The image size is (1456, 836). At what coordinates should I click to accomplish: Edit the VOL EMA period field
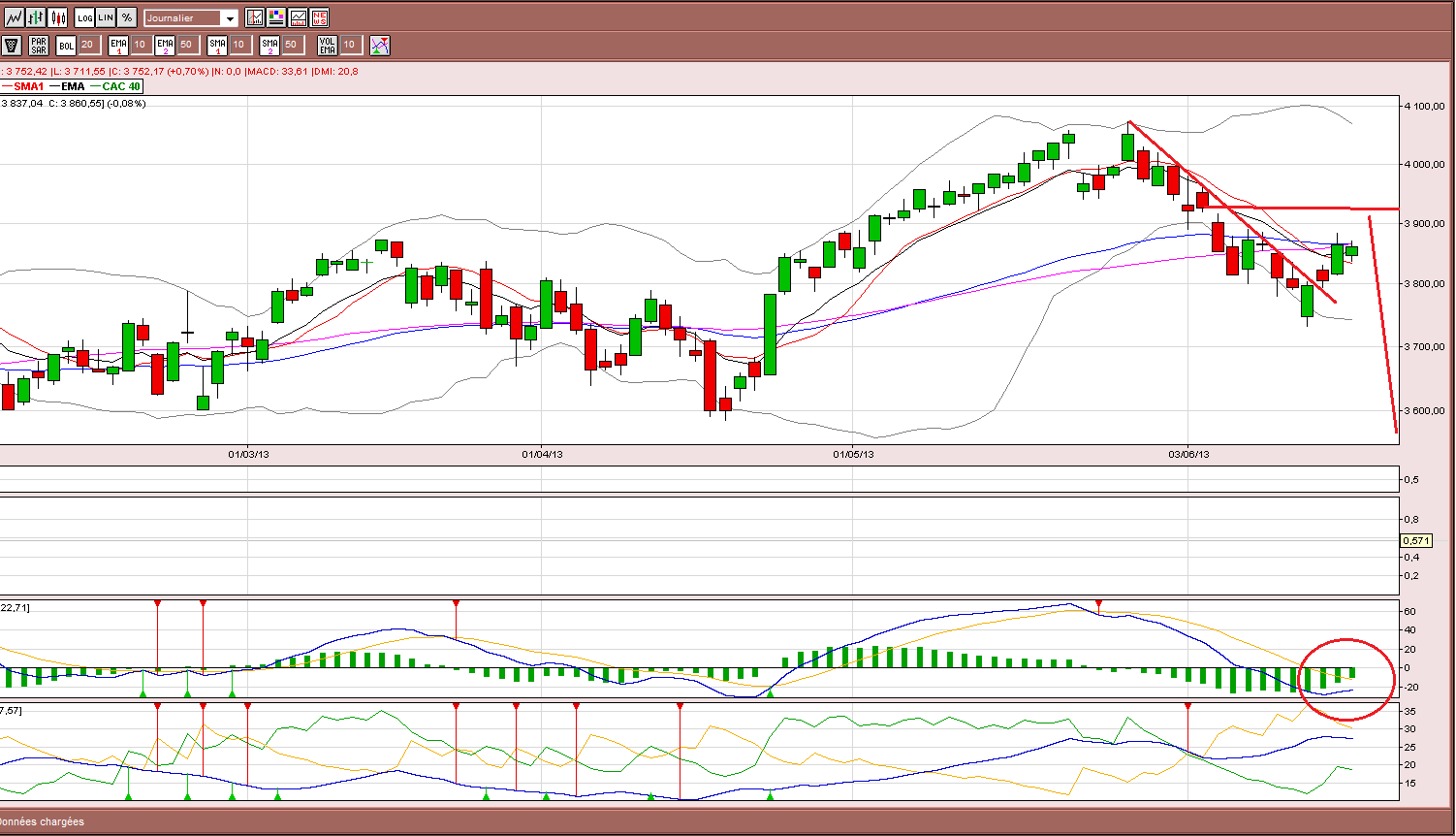(351, 45)
